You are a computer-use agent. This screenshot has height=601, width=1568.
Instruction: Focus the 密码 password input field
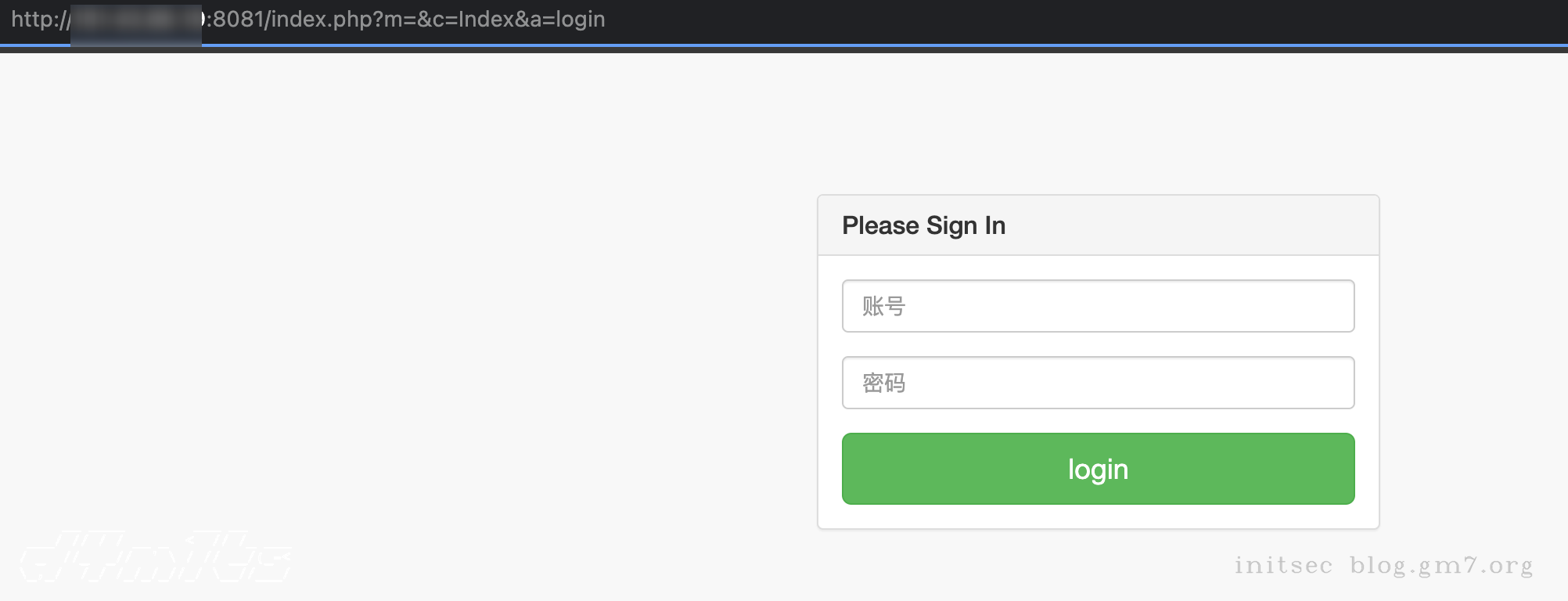pyautogui.click(x=1098, y=383)
